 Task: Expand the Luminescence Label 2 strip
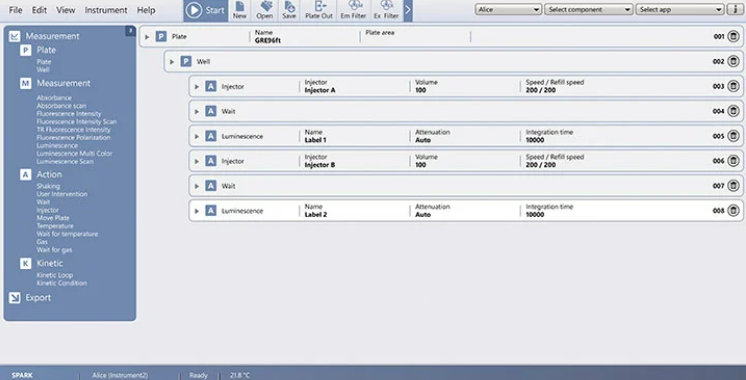(196, 211)
